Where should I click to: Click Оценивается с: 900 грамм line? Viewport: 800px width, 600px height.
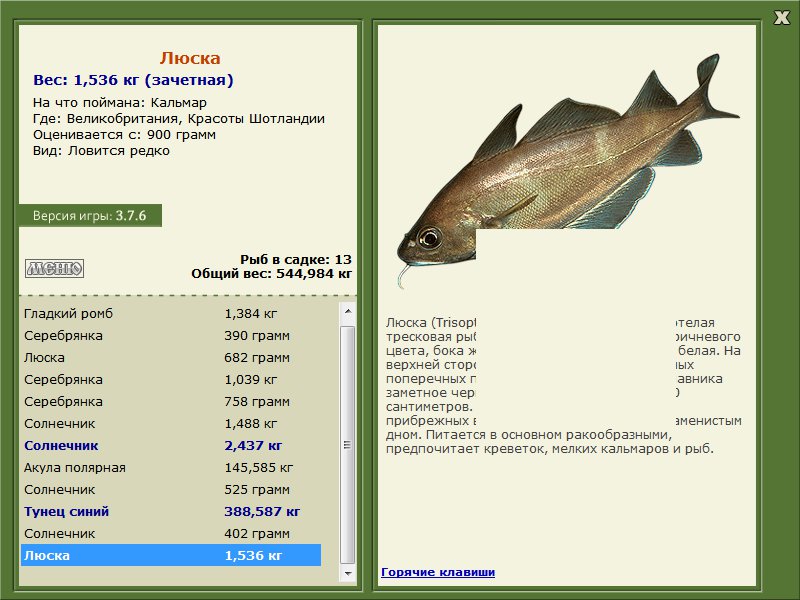[124, 135]
